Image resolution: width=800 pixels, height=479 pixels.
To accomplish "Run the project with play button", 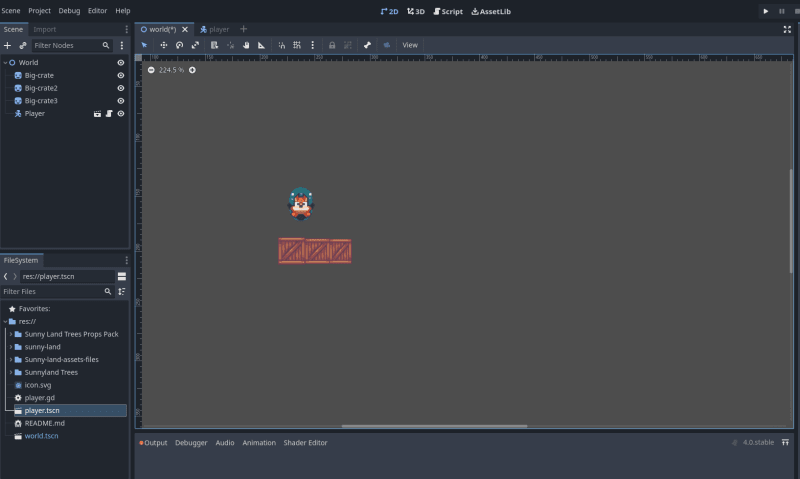I will (x=766, y=11).
